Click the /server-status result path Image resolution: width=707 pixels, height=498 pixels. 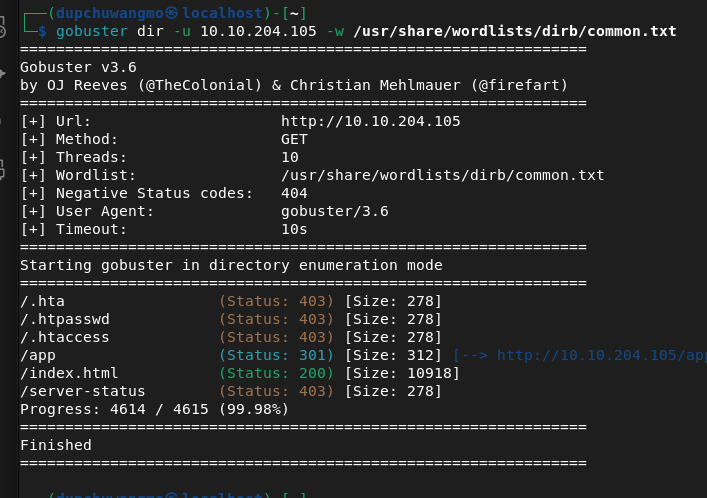(83, 392)
